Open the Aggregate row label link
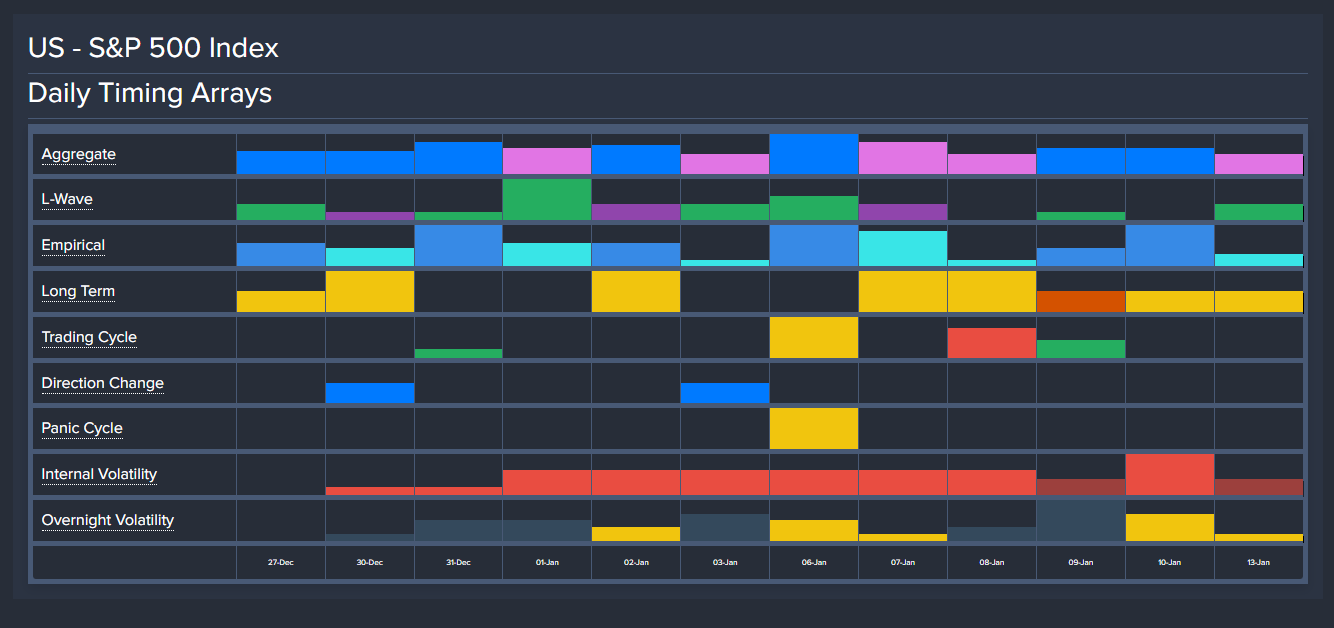The image size is (1334, 628). click(x=78, y=154)
